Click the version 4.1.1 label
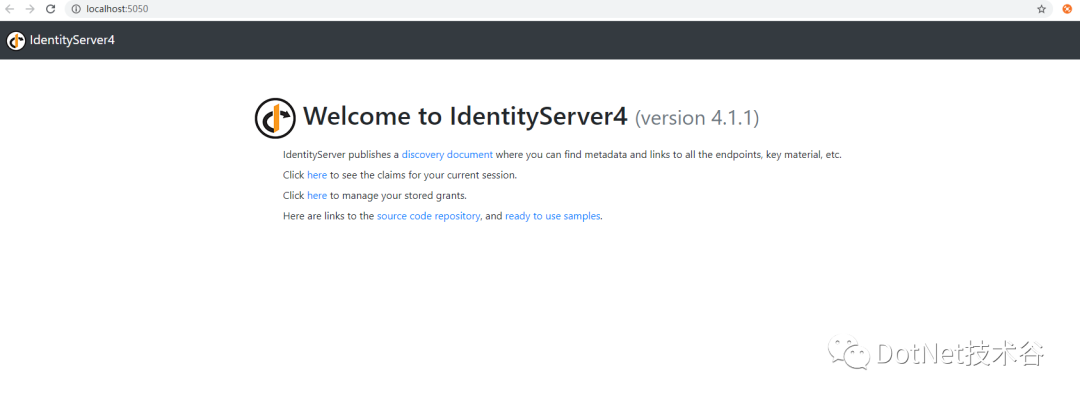The height and width of the screenshot is (401, 1080). click(697, 118)
